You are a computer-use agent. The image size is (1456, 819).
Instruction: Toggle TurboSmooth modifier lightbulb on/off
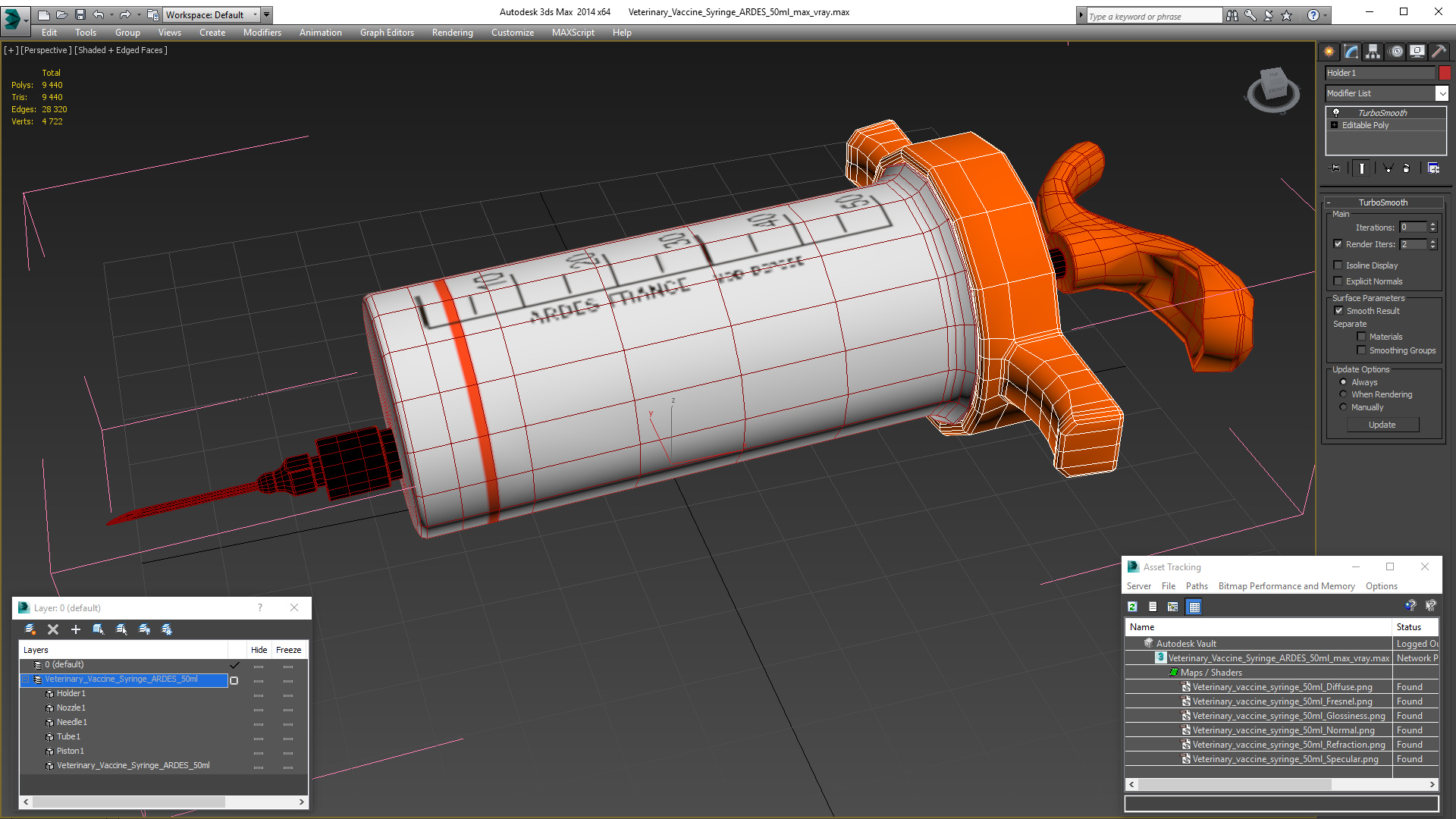pyautogui.click(x=1336, y=112)
